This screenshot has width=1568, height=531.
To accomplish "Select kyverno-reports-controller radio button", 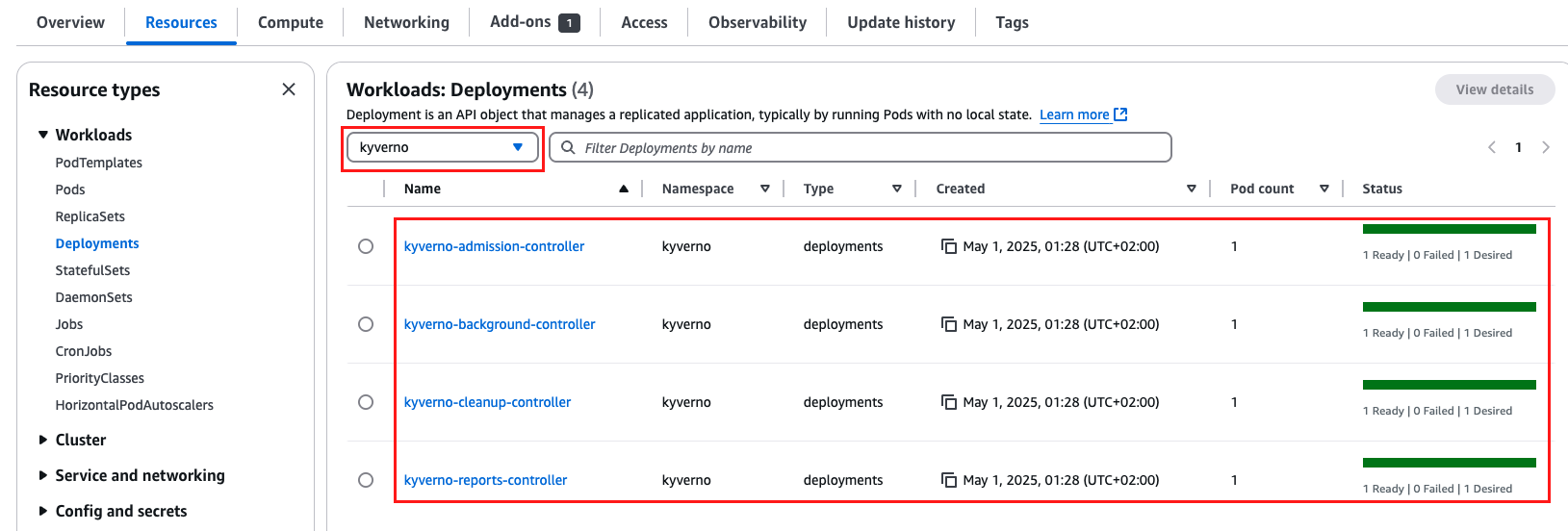I will (x=366, y=480).
